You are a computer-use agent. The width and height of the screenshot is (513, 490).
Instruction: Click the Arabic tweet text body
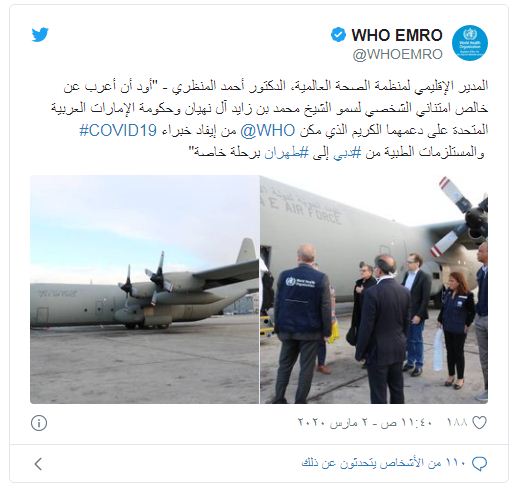point(269,119)
